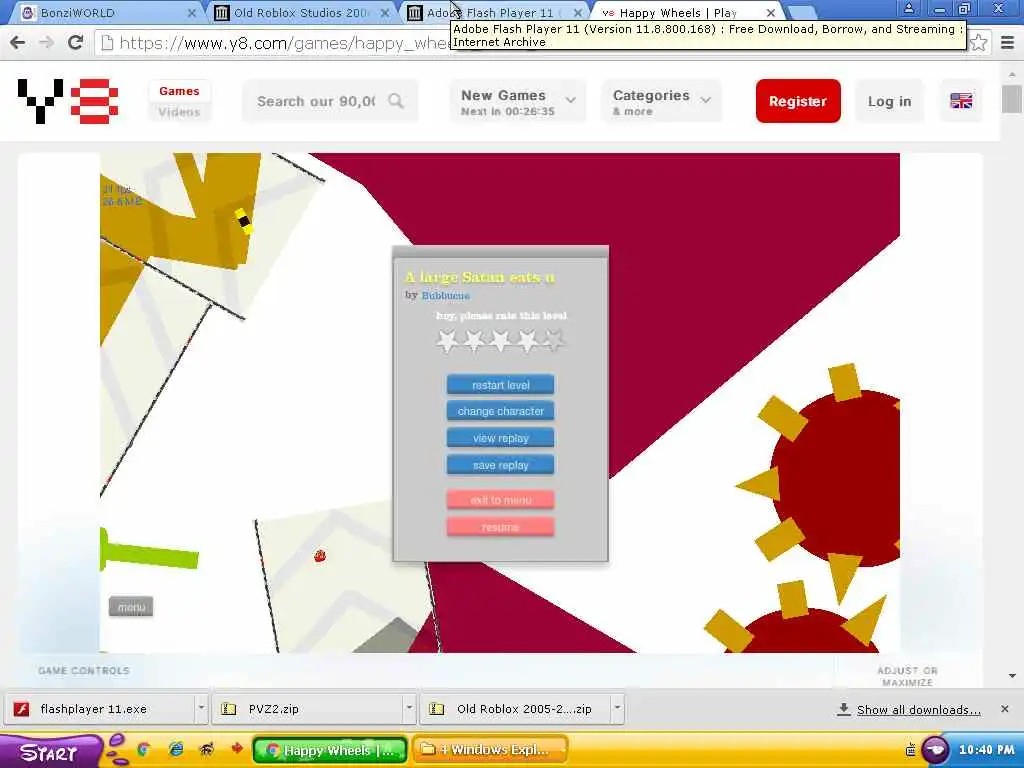This screenshot has width=1024, height=768.
Task: Click the scrollbar down arrow
Action: click(x=1012, y=676)
